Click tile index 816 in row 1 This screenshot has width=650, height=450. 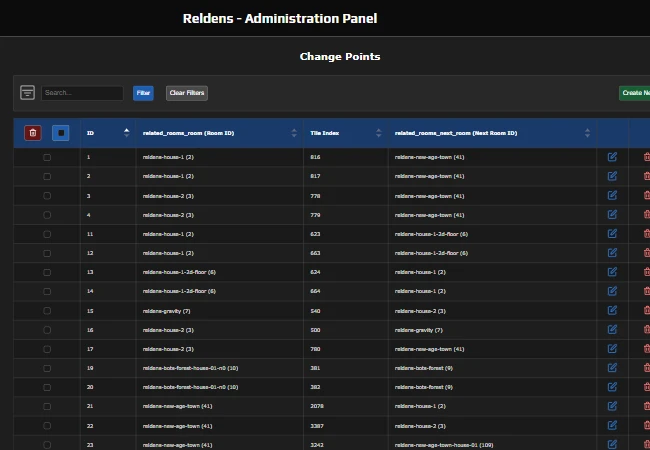(x=315, y=157)
